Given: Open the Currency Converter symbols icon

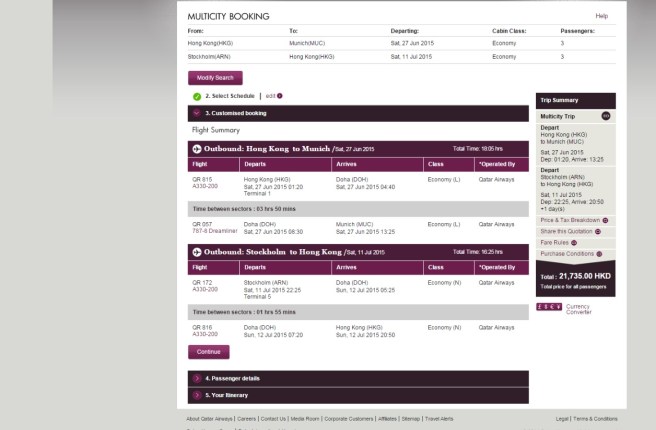Looking at the screenshot, I should (x=548, y=306).
